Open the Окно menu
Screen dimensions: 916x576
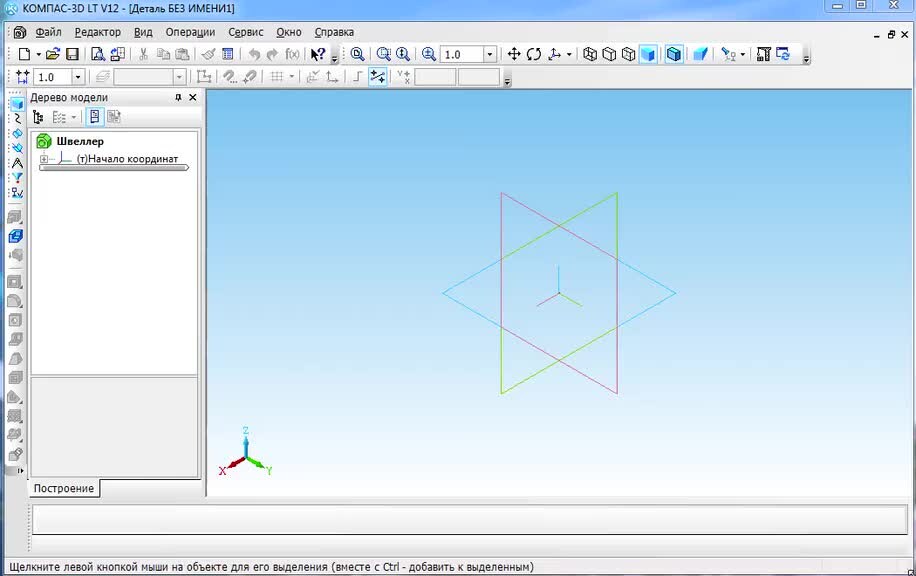(289, 32)
